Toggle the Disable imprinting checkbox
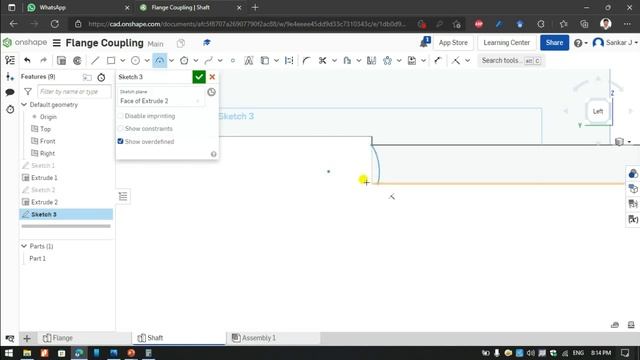This screenshot has height=360, width=640. coord(120,116)
